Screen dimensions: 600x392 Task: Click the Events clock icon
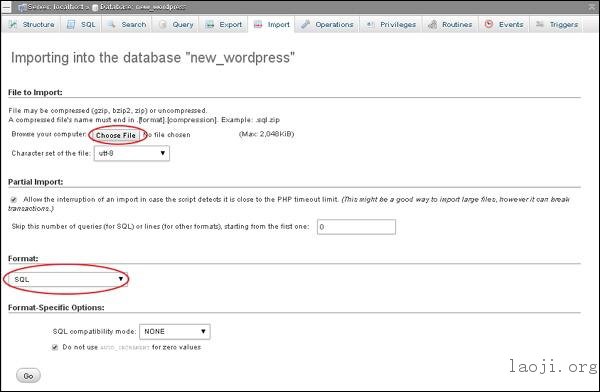pos(489,24)
